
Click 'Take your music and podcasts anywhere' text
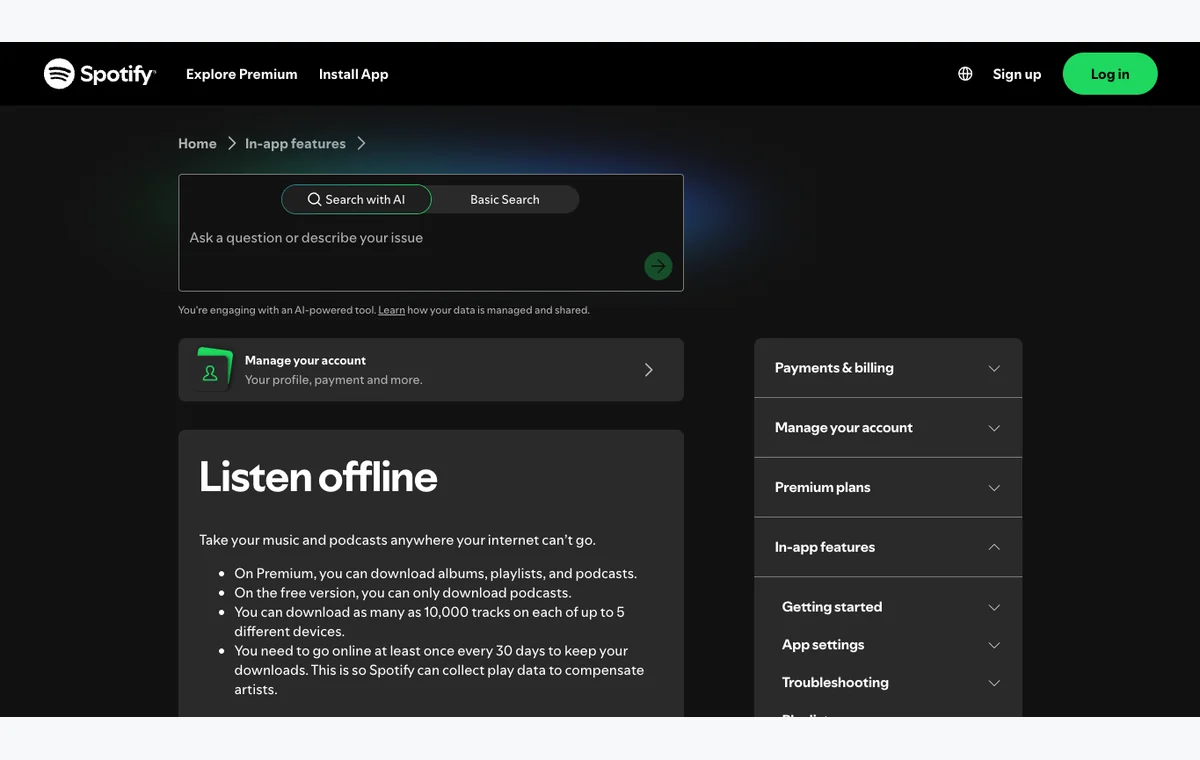point(397,540)
